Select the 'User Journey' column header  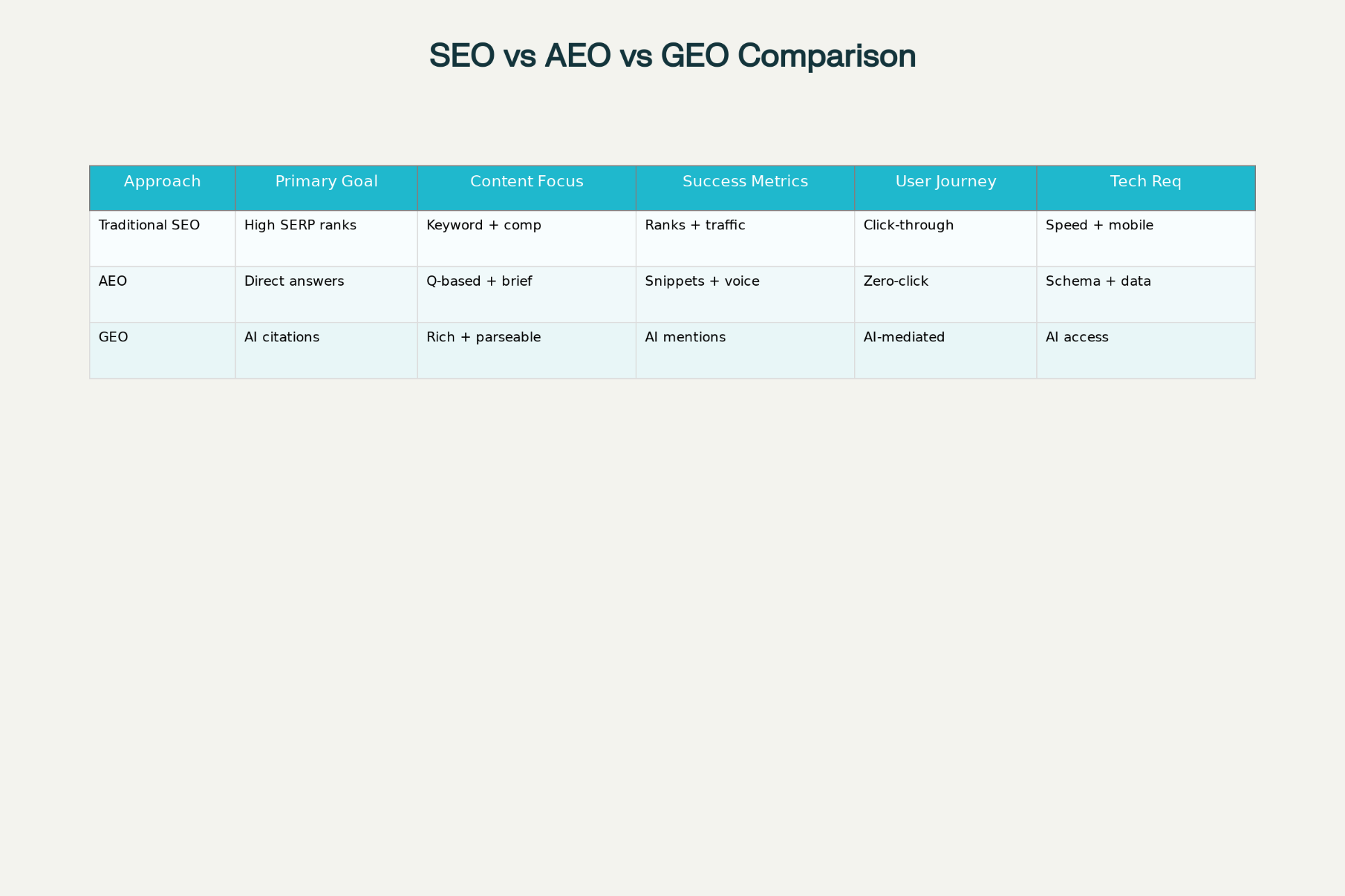pos(945,182)
